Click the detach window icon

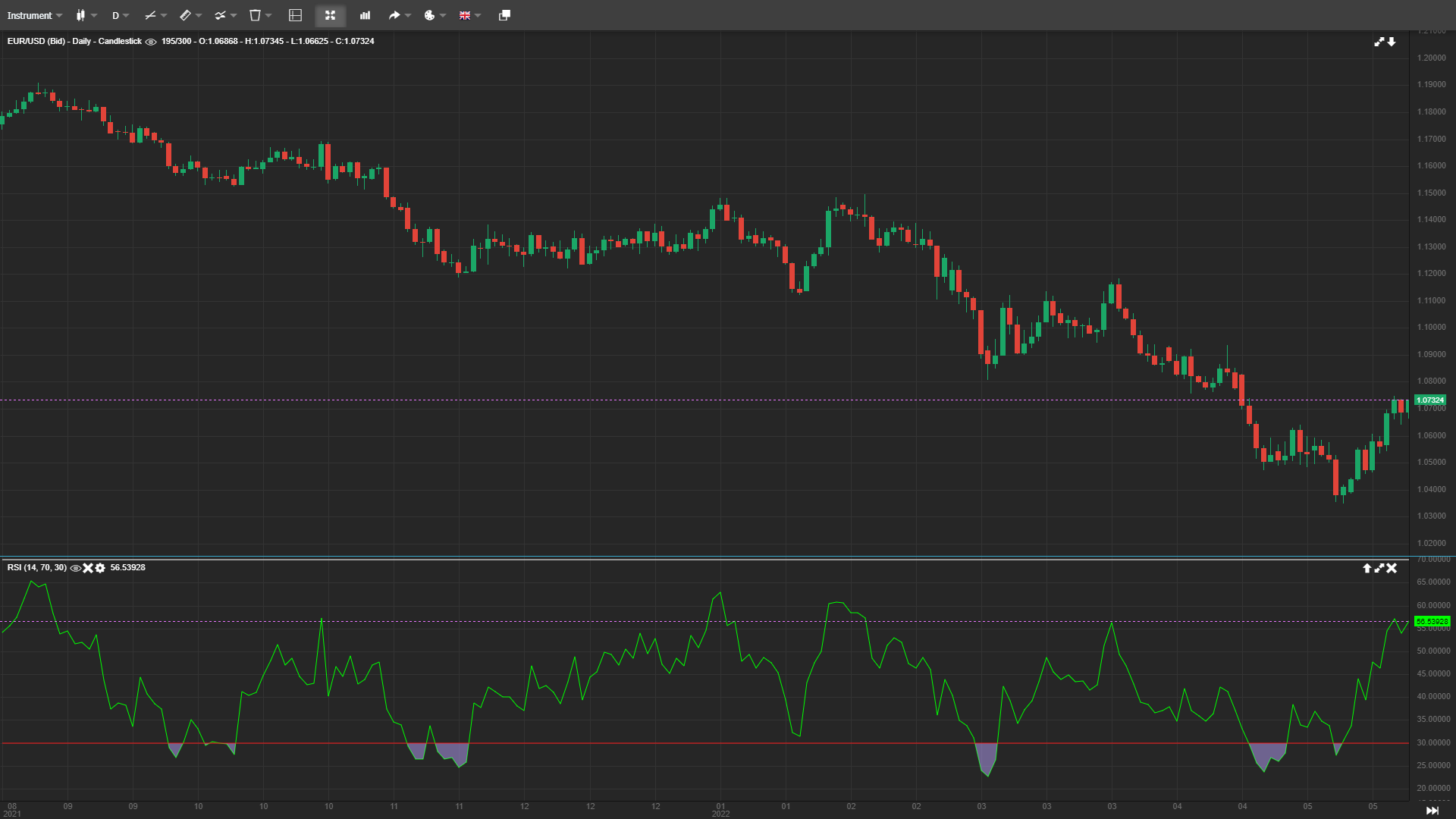point(504,15)
